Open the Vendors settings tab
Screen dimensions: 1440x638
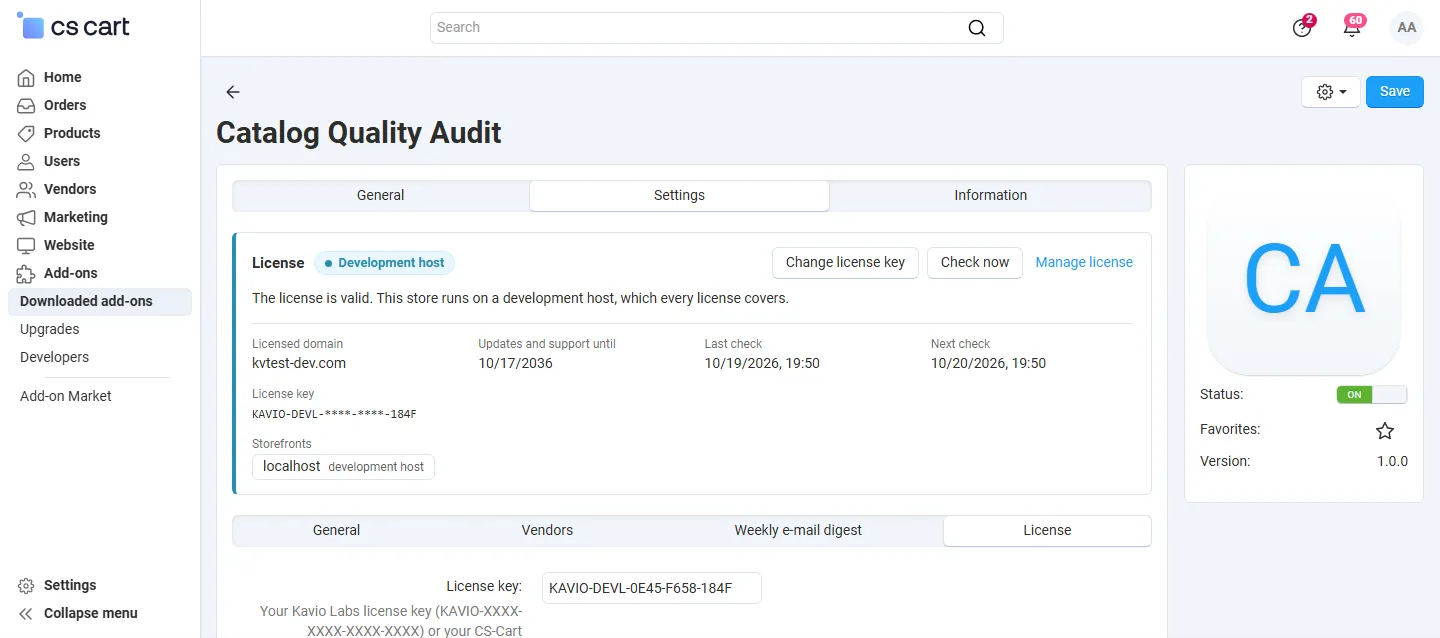point(548,531)
